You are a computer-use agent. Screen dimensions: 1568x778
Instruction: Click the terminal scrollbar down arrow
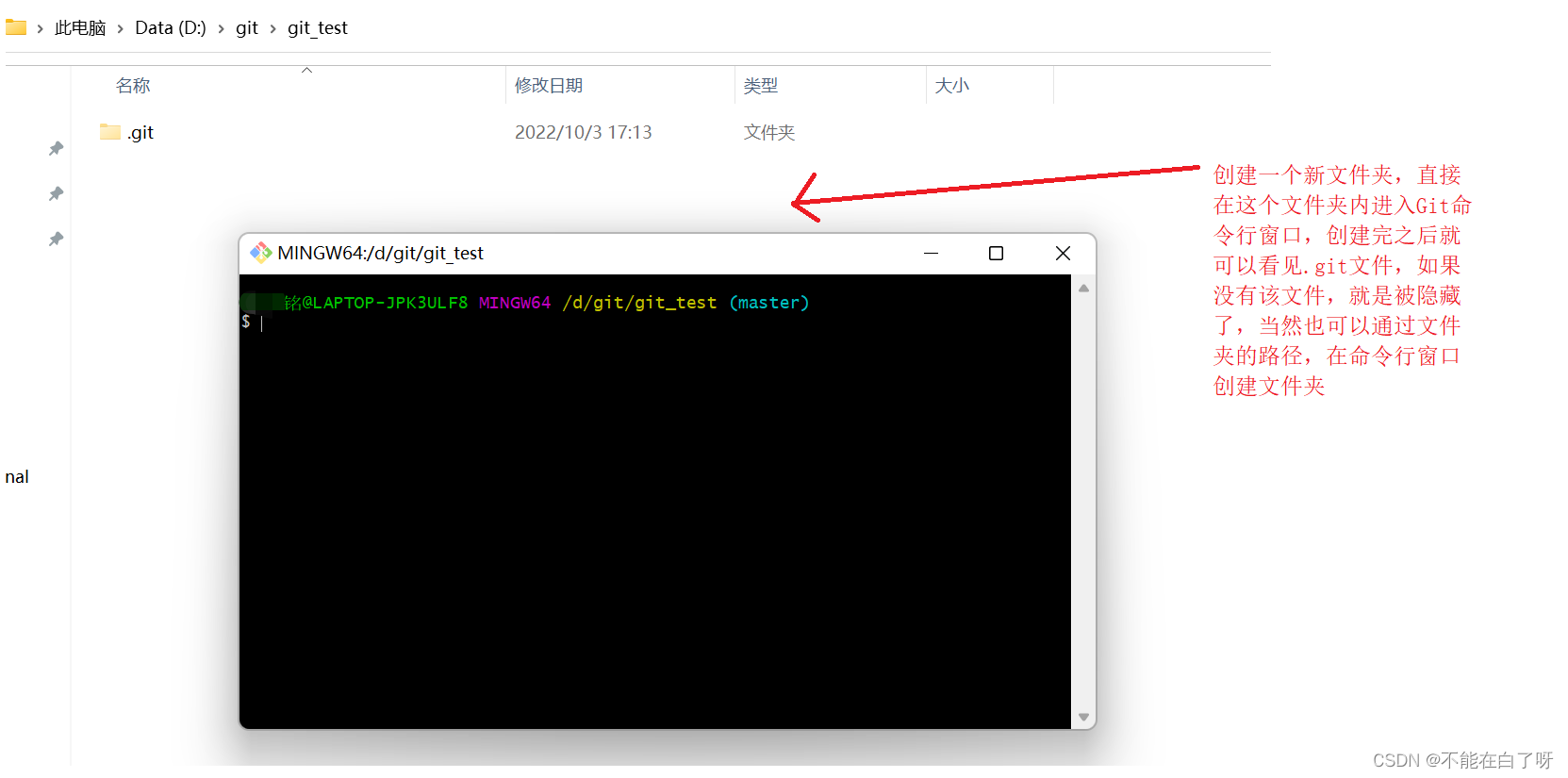[1083, 718]
